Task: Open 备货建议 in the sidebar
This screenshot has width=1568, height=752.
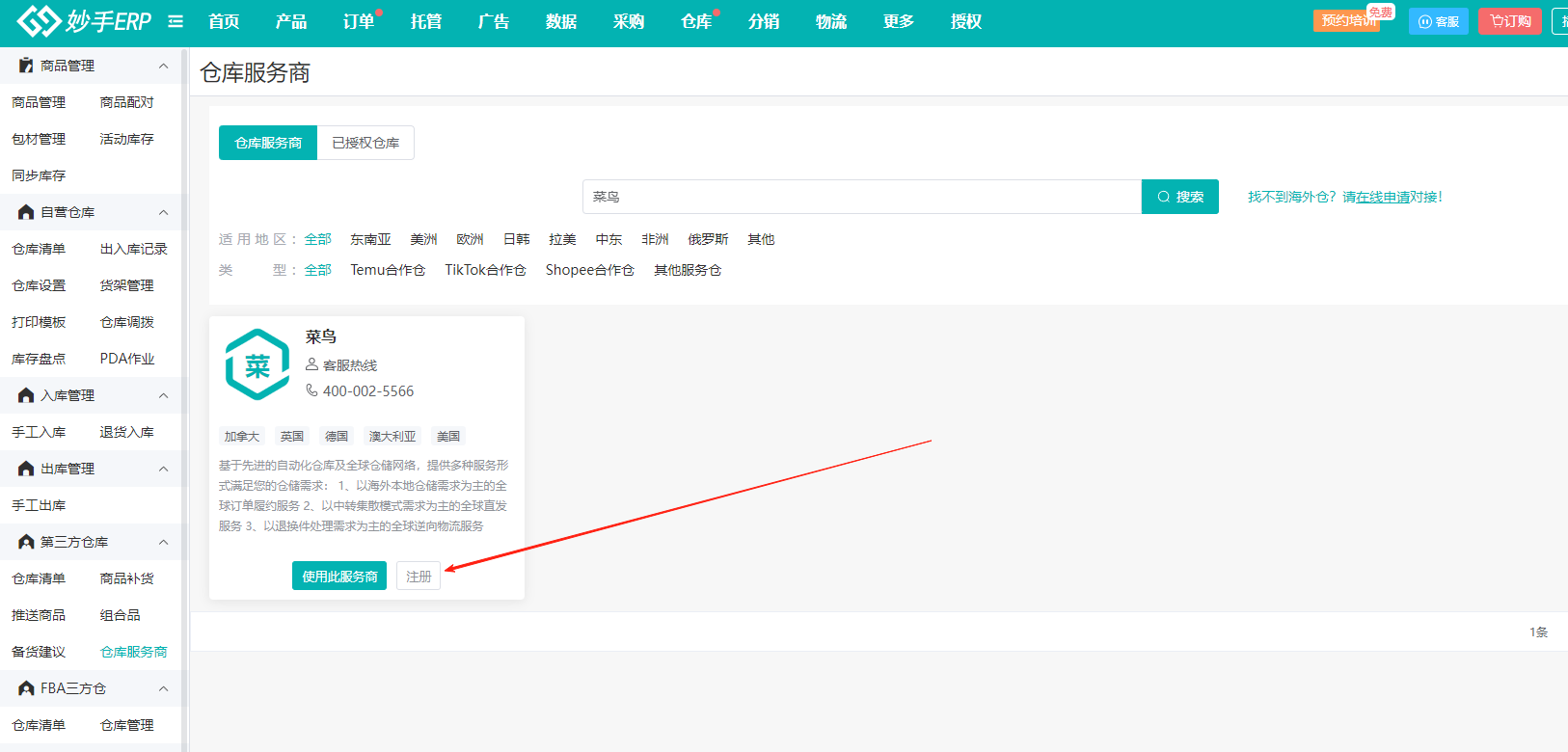Action: point(39,652)
